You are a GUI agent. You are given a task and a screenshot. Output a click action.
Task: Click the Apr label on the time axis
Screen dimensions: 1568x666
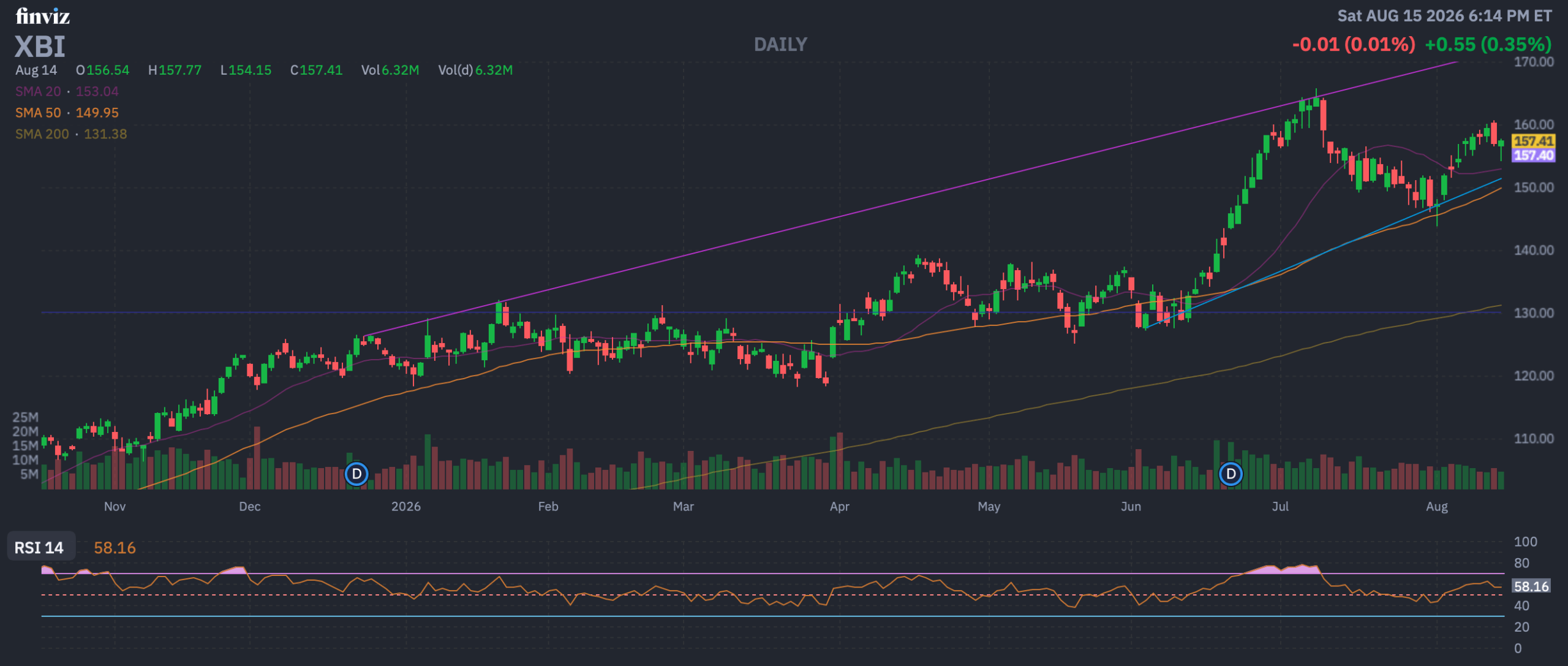840,507
